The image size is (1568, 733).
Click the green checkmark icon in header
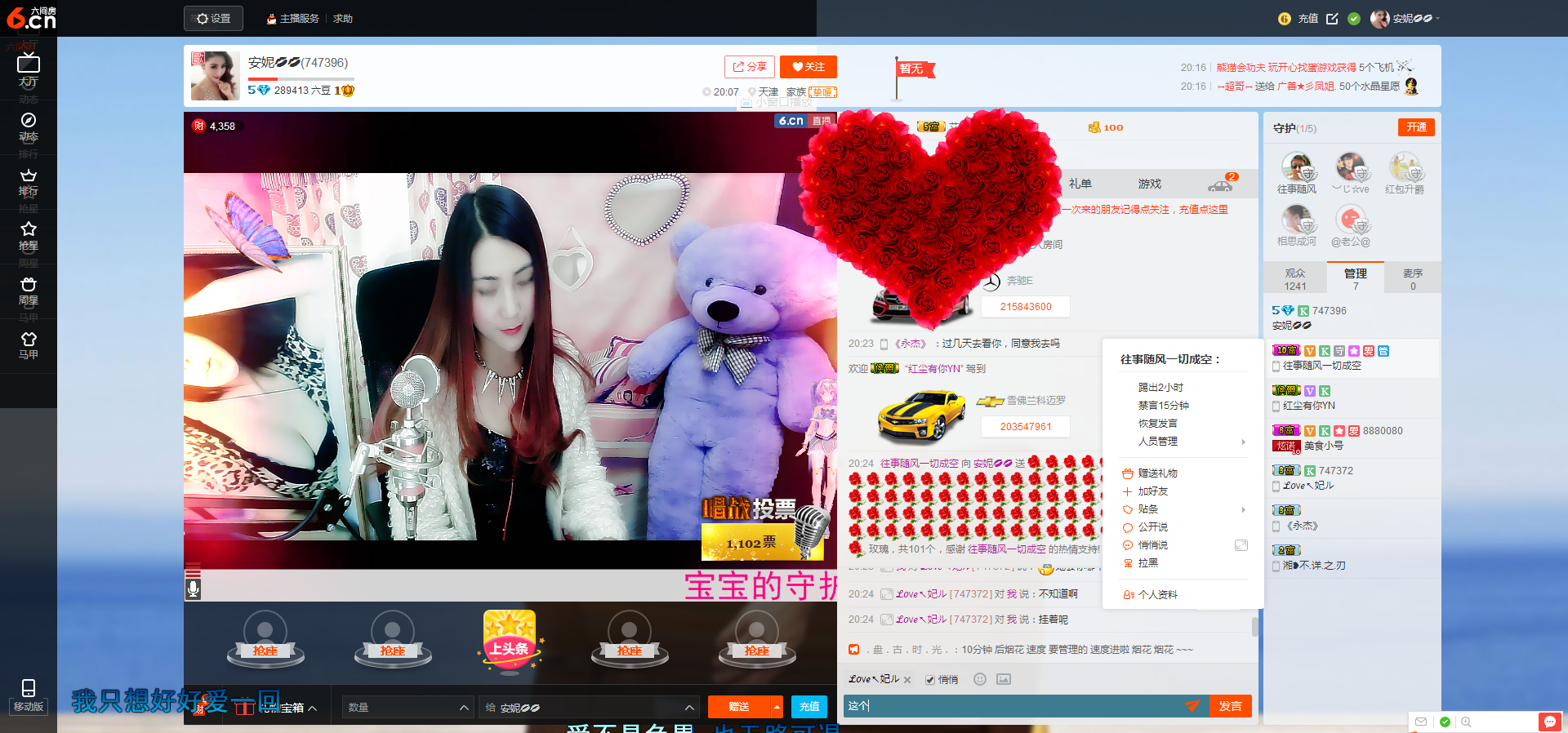coord(1354,19)
